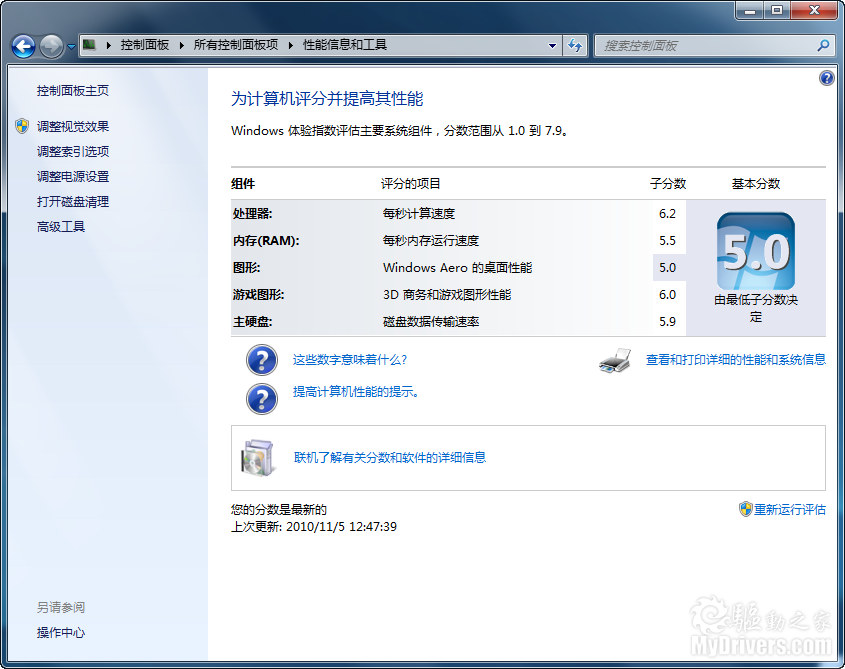Click inside the 搜索控制面板 search field
845x669 pixels.
coord(705,45)
